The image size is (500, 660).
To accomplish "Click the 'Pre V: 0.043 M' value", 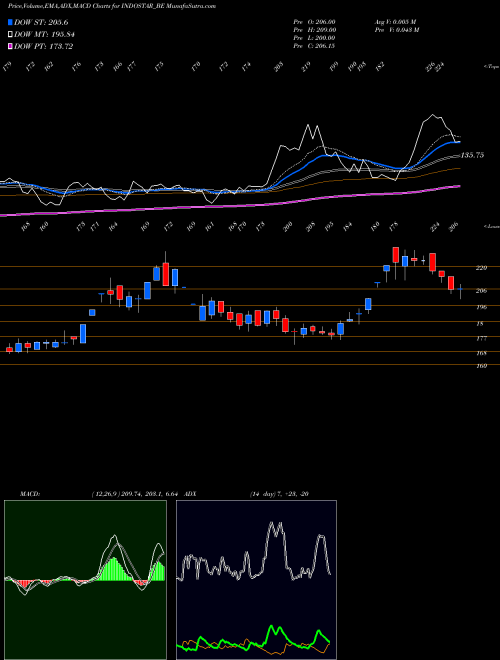I will click(x=397, y=30).
